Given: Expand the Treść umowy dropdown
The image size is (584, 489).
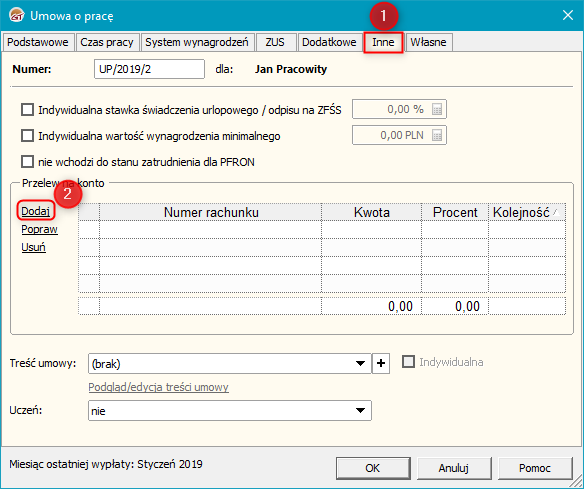Looking at the screenshot, I should click(x=360, y=363).
